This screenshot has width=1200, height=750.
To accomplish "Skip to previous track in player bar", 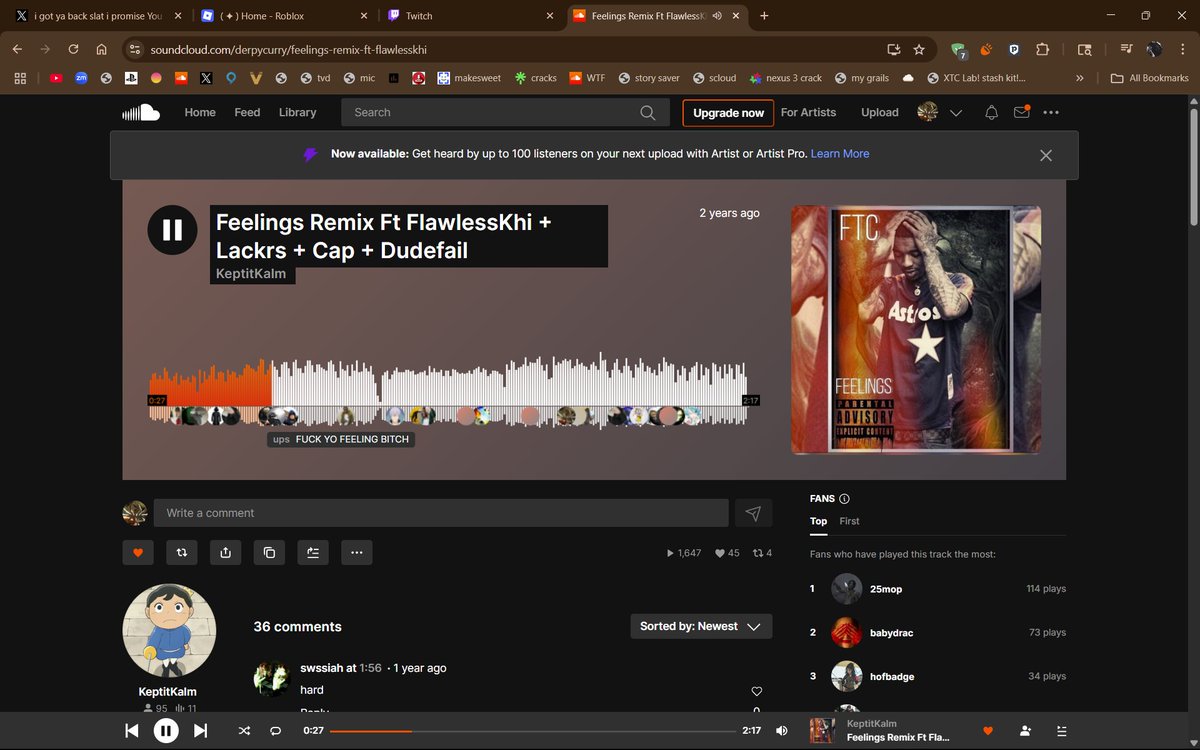I will [x=132, y=731].
